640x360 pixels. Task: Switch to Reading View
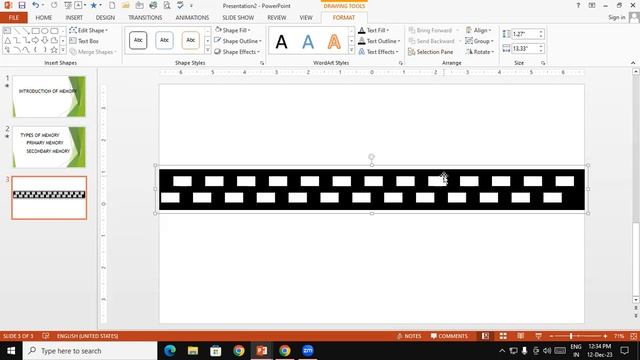point(521,336)
